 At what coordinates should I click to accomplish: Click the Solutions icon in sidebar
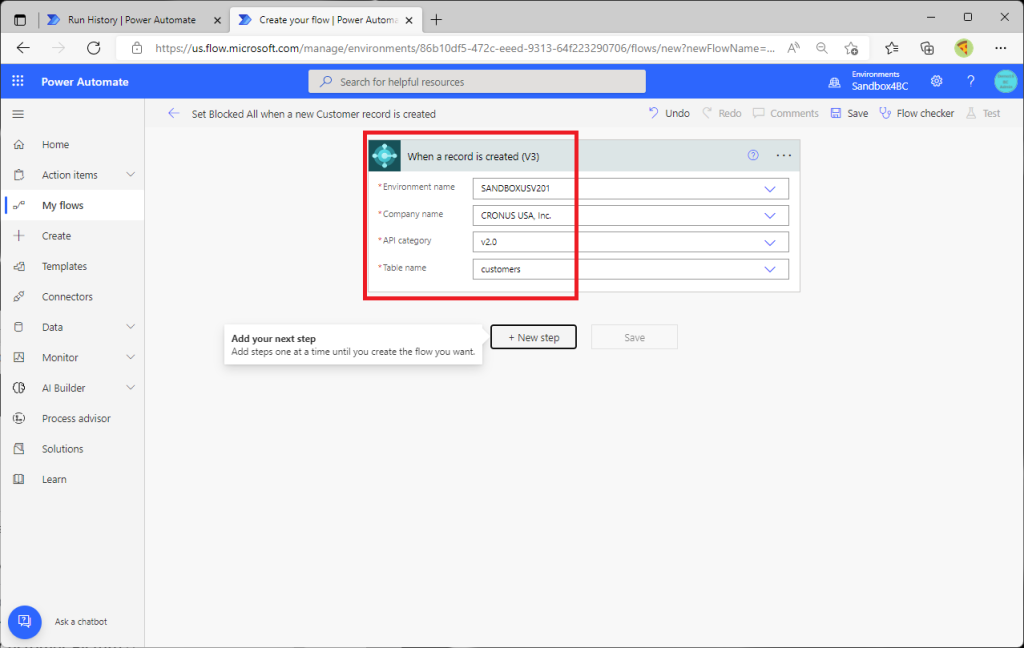[x=19, y=449]
